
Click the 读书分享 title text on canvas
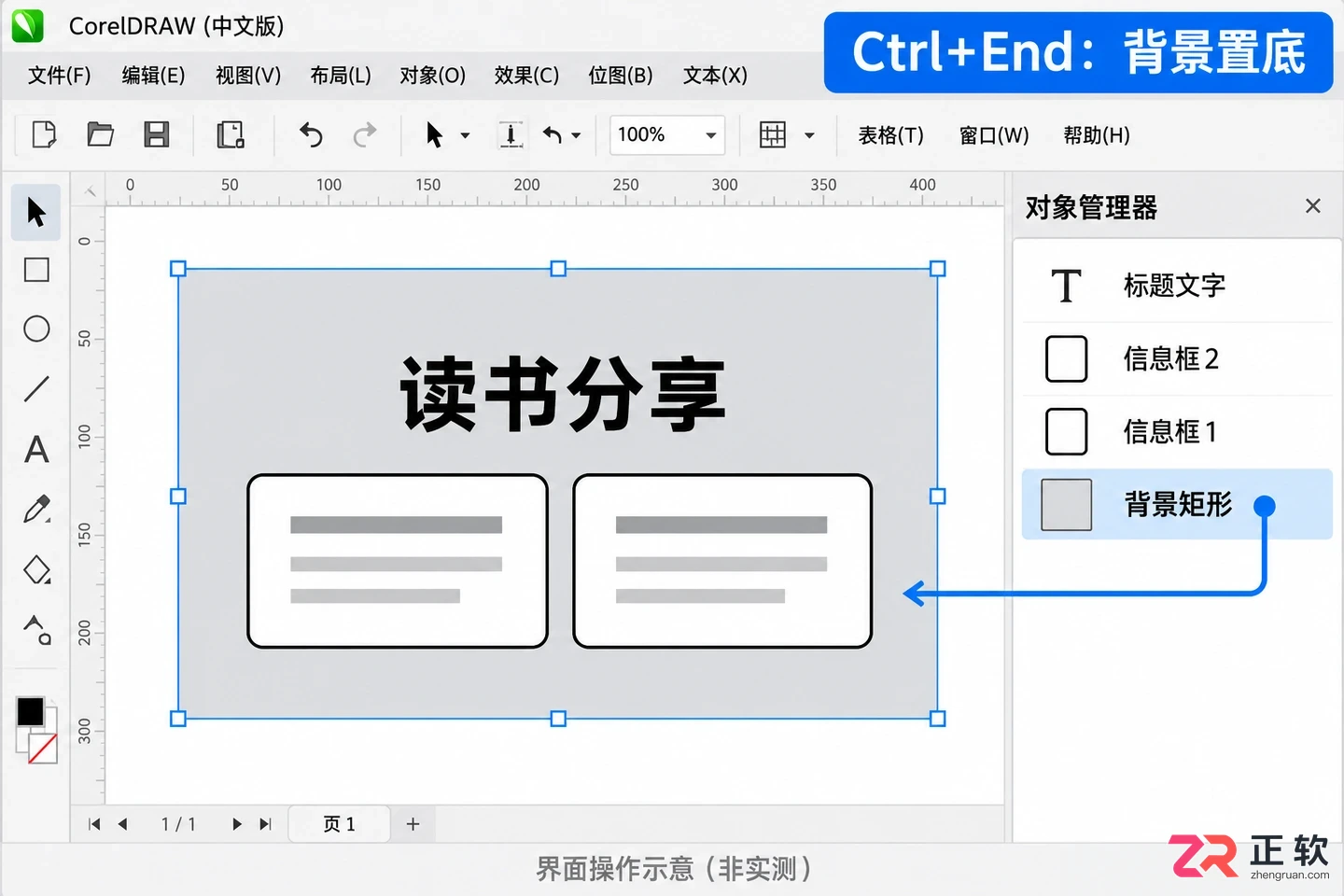(x=563, y=395)
